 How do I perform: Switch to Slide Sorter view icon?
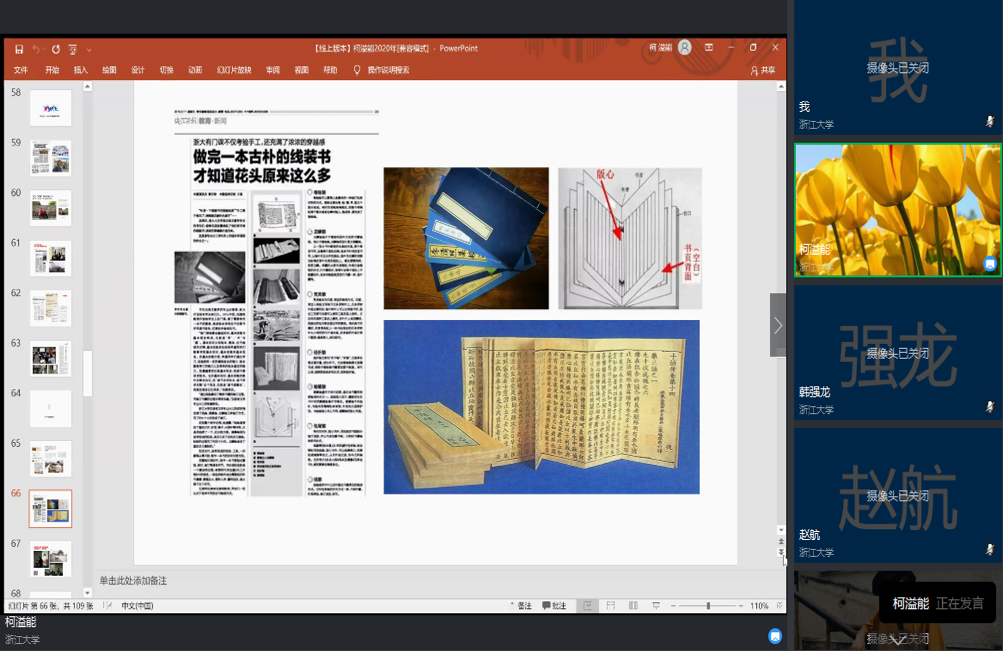coord(609,606)
